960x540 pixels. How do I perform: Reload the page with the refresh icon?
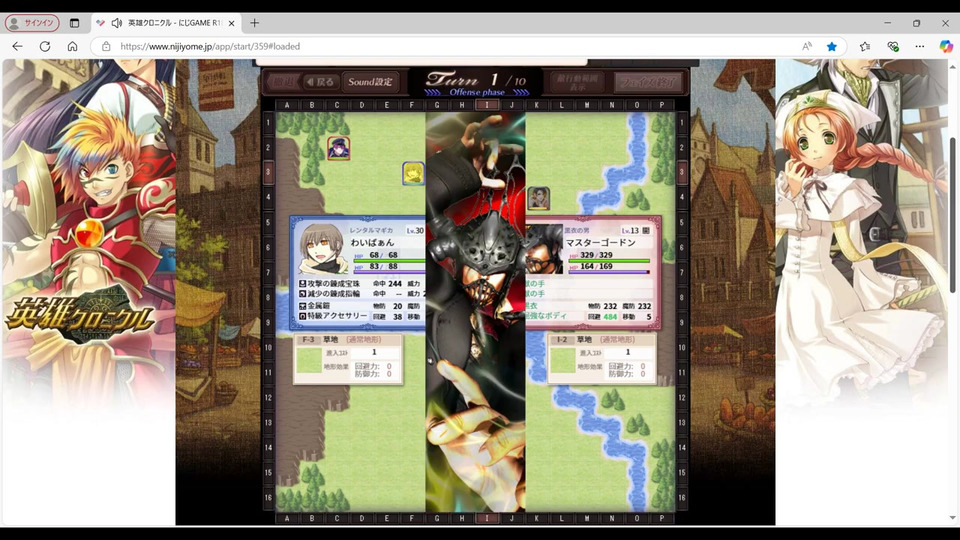(45, 47)
